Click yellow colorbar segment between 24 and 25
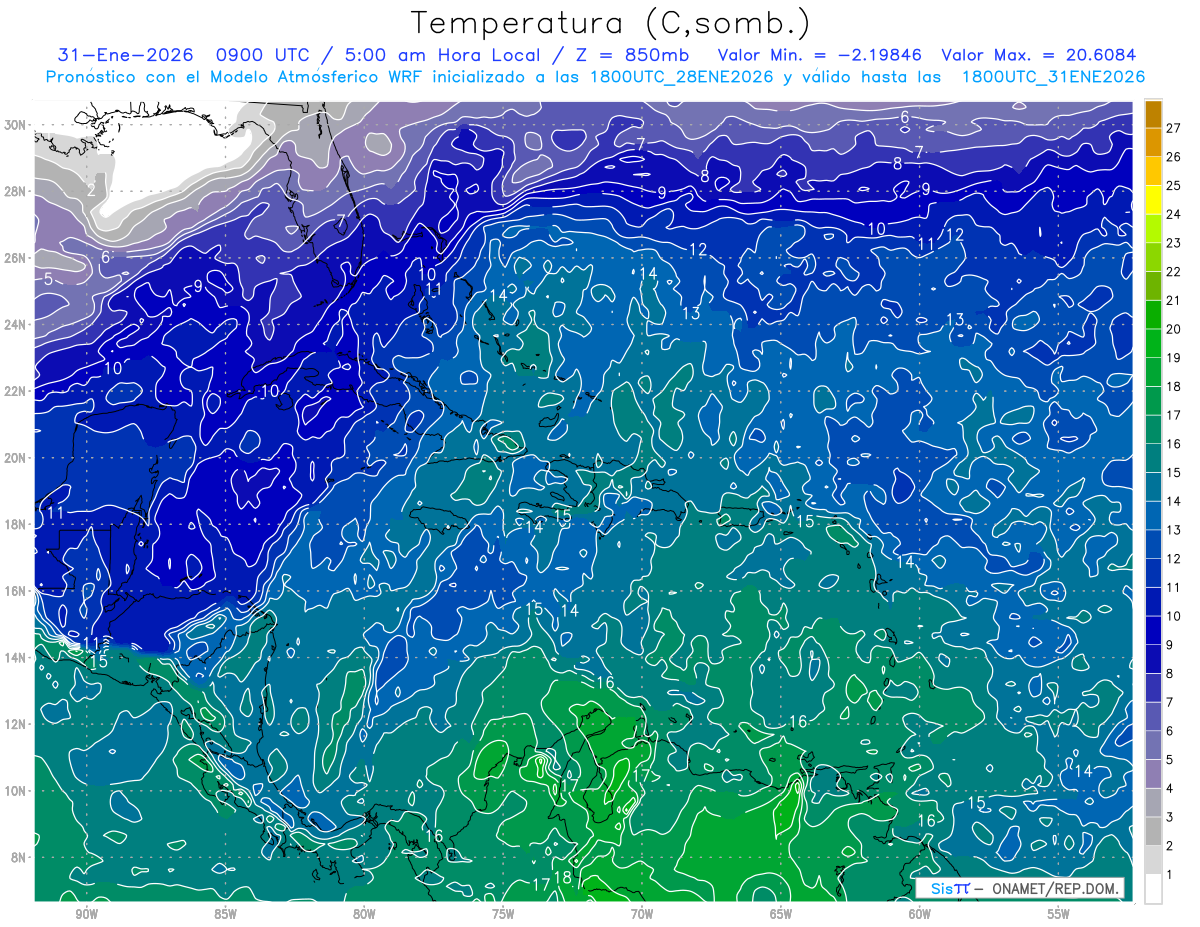 click(1153, 199)
